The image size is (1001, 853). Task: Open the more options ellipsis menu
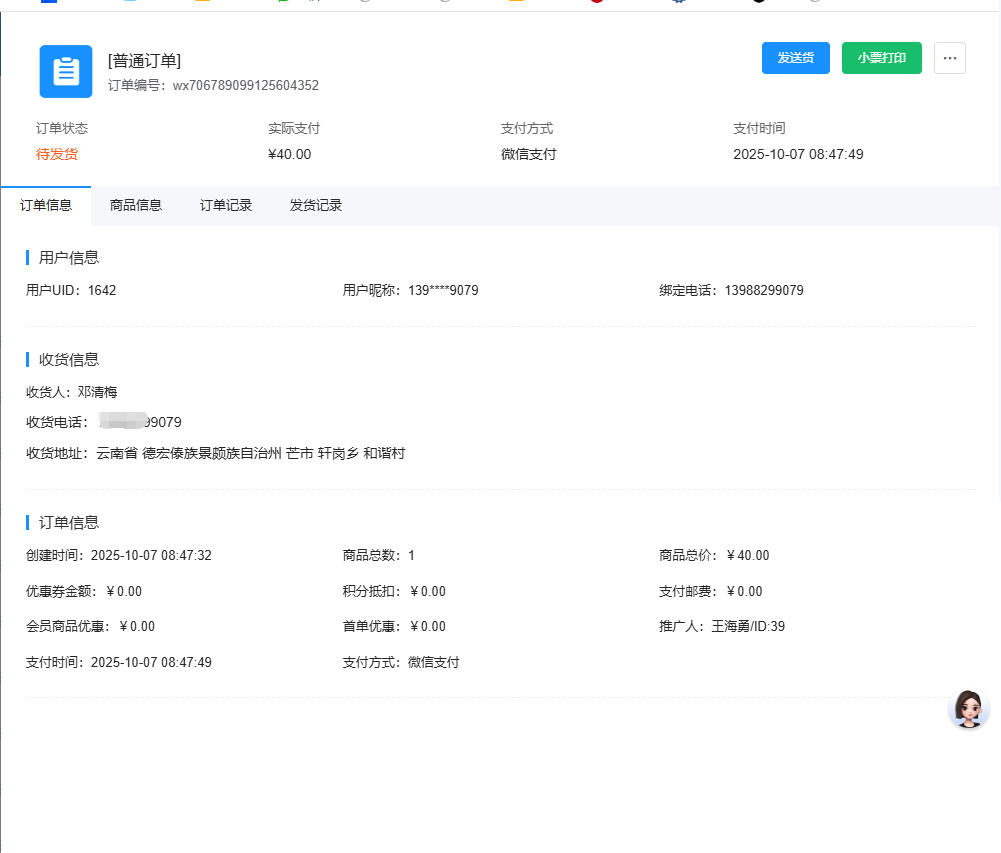(x=949, y=58)
